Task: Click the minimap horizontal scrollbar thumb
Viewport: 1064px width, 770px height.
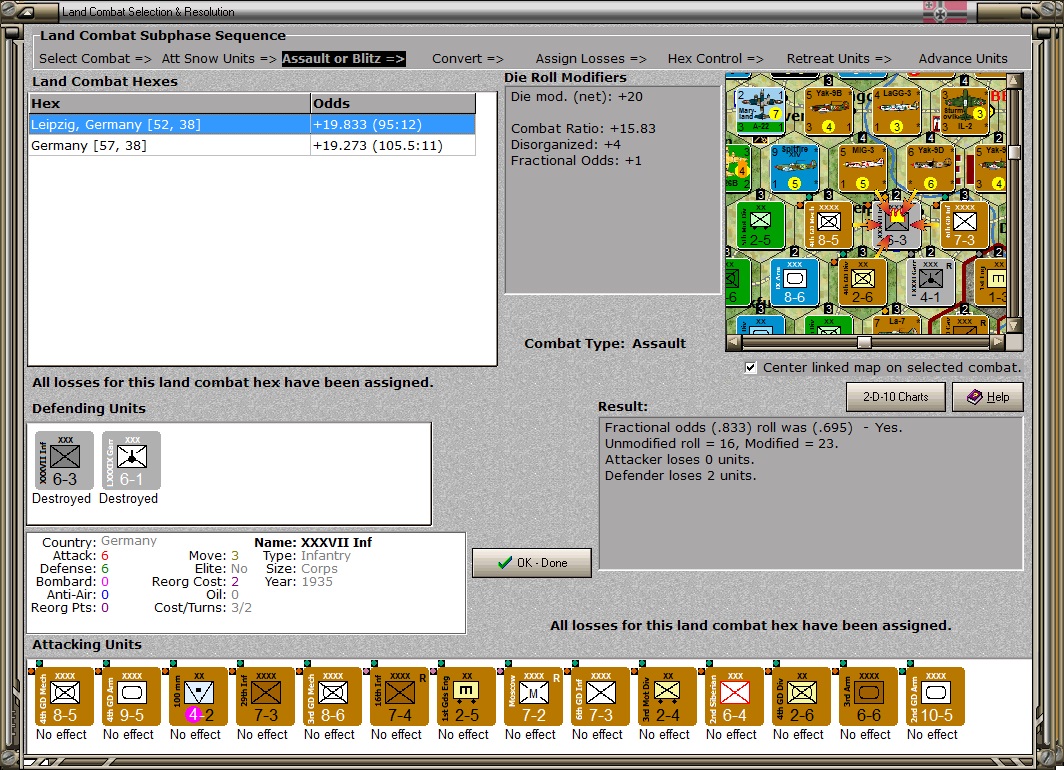Action: coord(864,343)
